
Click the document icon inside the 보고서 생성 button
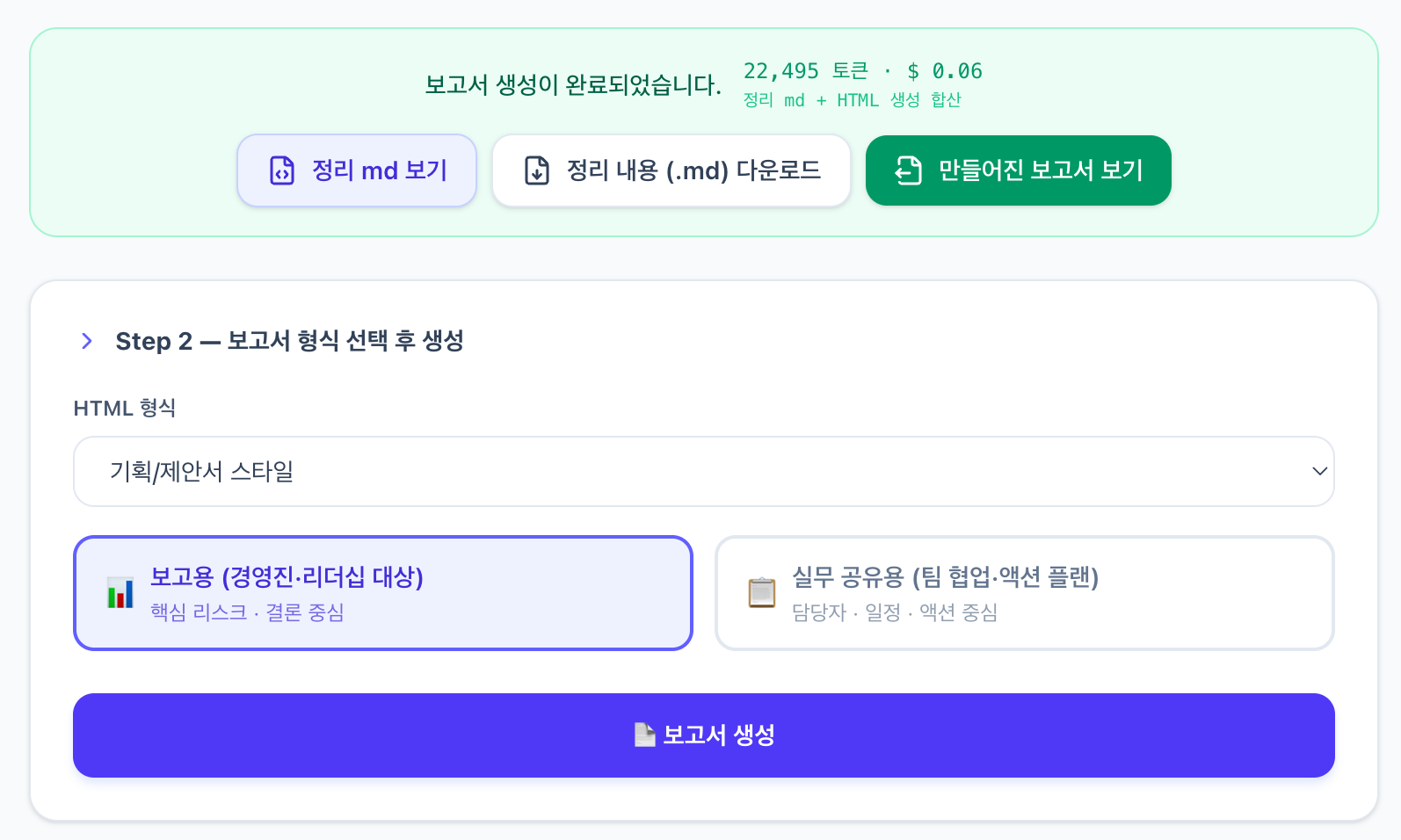coord(644,735)
